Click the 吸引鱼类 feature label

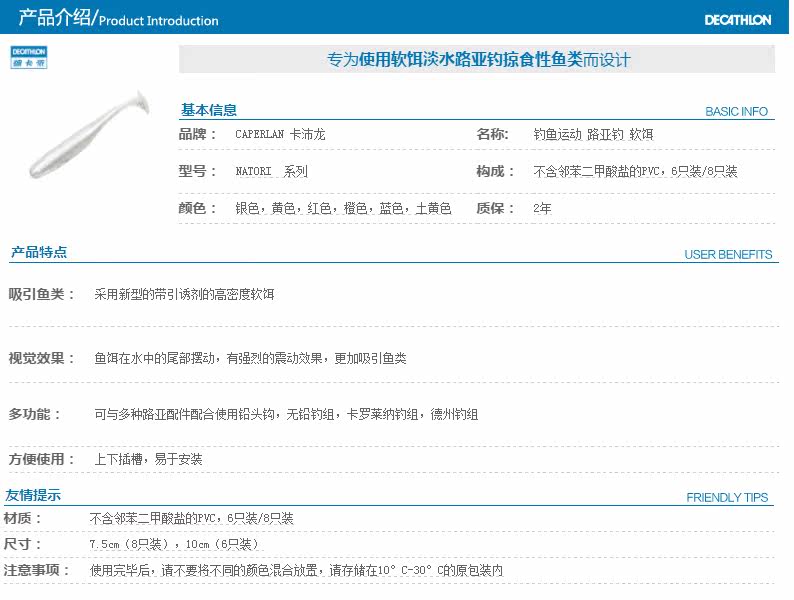pos(42,294)
